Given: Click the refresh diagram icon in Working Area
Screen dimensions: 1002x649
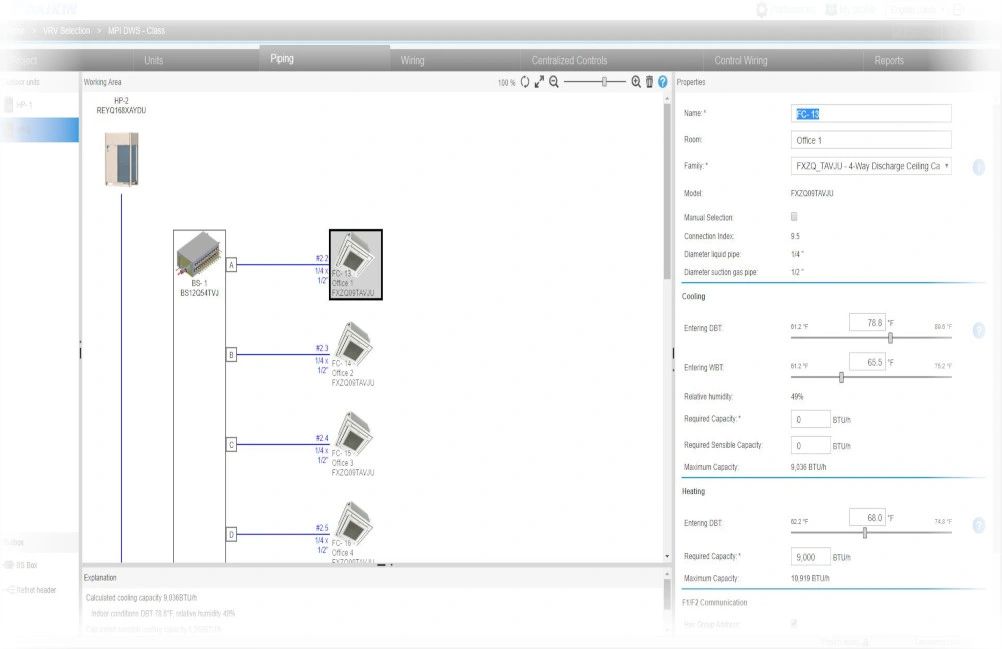Looking at the screenshot, I should [525, 82].
